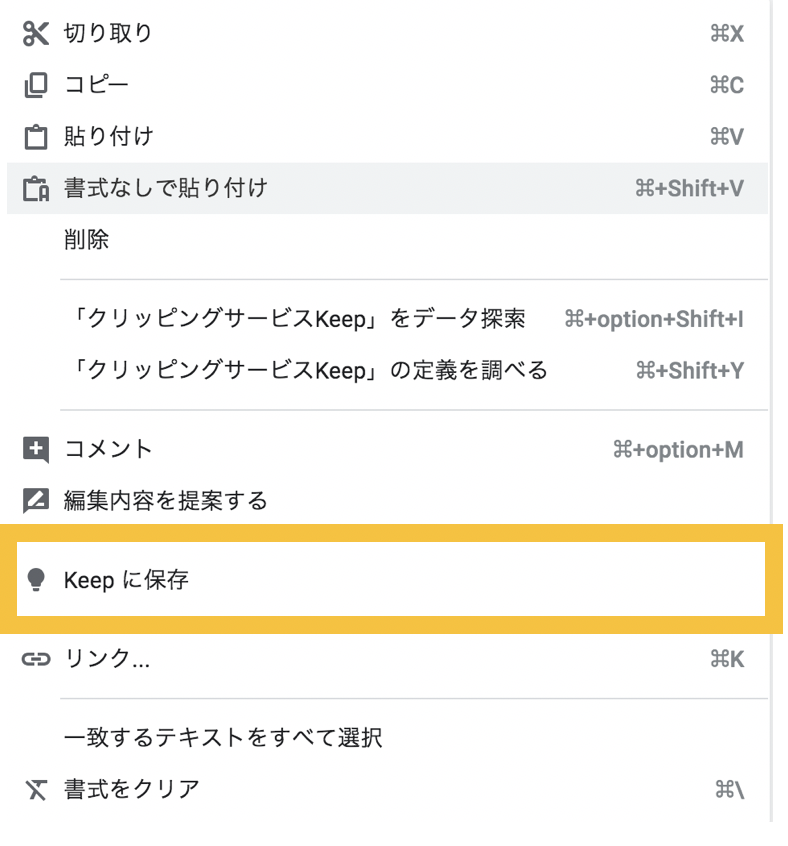This screenshot has height=846, width=788.
Task: Click the chain link icon
Action: click(x=36, y=659)
